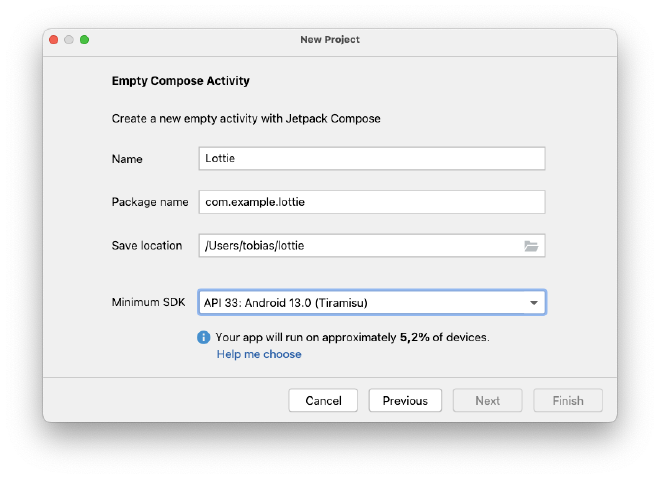The image size is (660, 479).
Task: Click the Finish button
Action: point(568,400)
